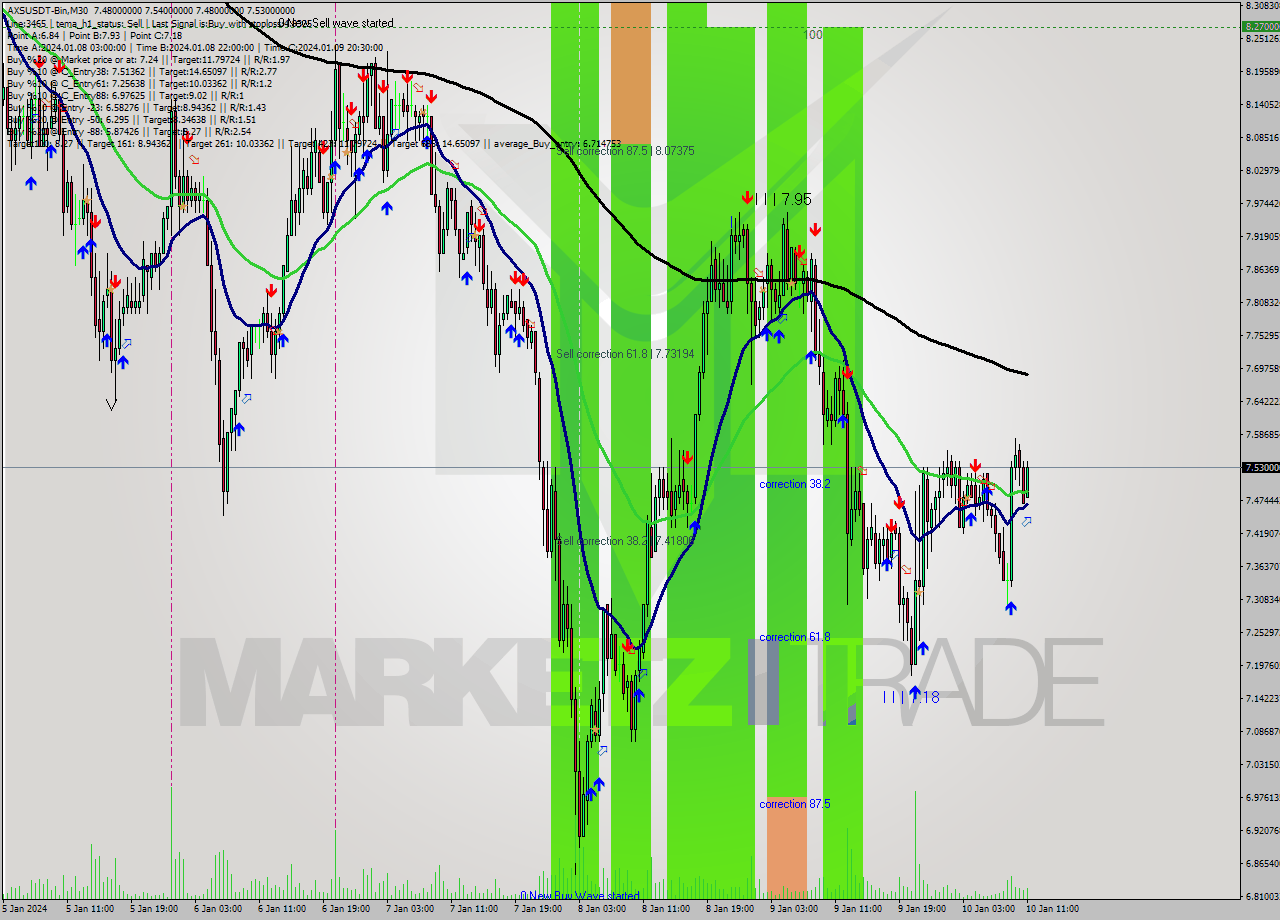Click the '8 Jan 03:00' time axis label

tap(603, 909)
